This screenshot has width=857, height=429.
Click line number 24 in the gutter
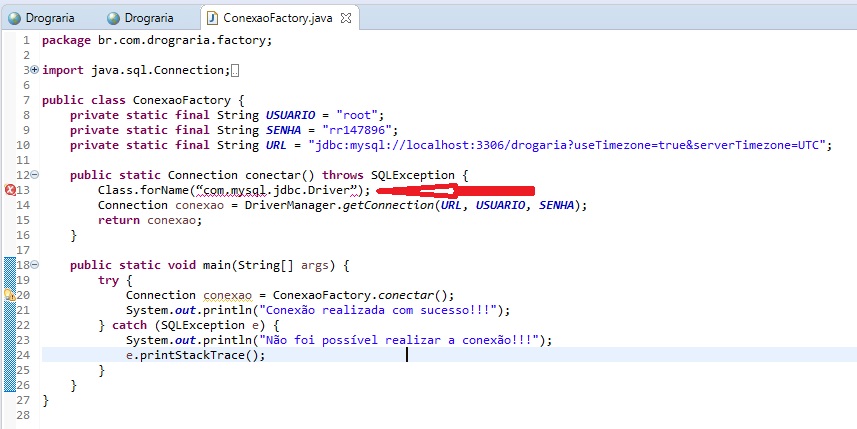click(x=23, y=356)
